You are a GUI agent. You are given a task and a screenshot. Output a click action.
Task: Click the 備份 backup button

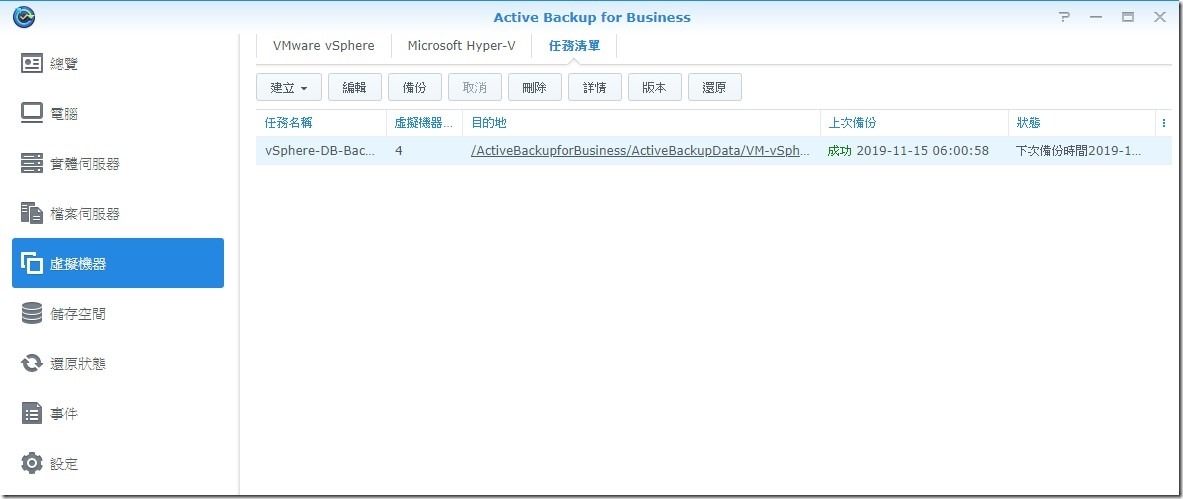tap(415, 88)
